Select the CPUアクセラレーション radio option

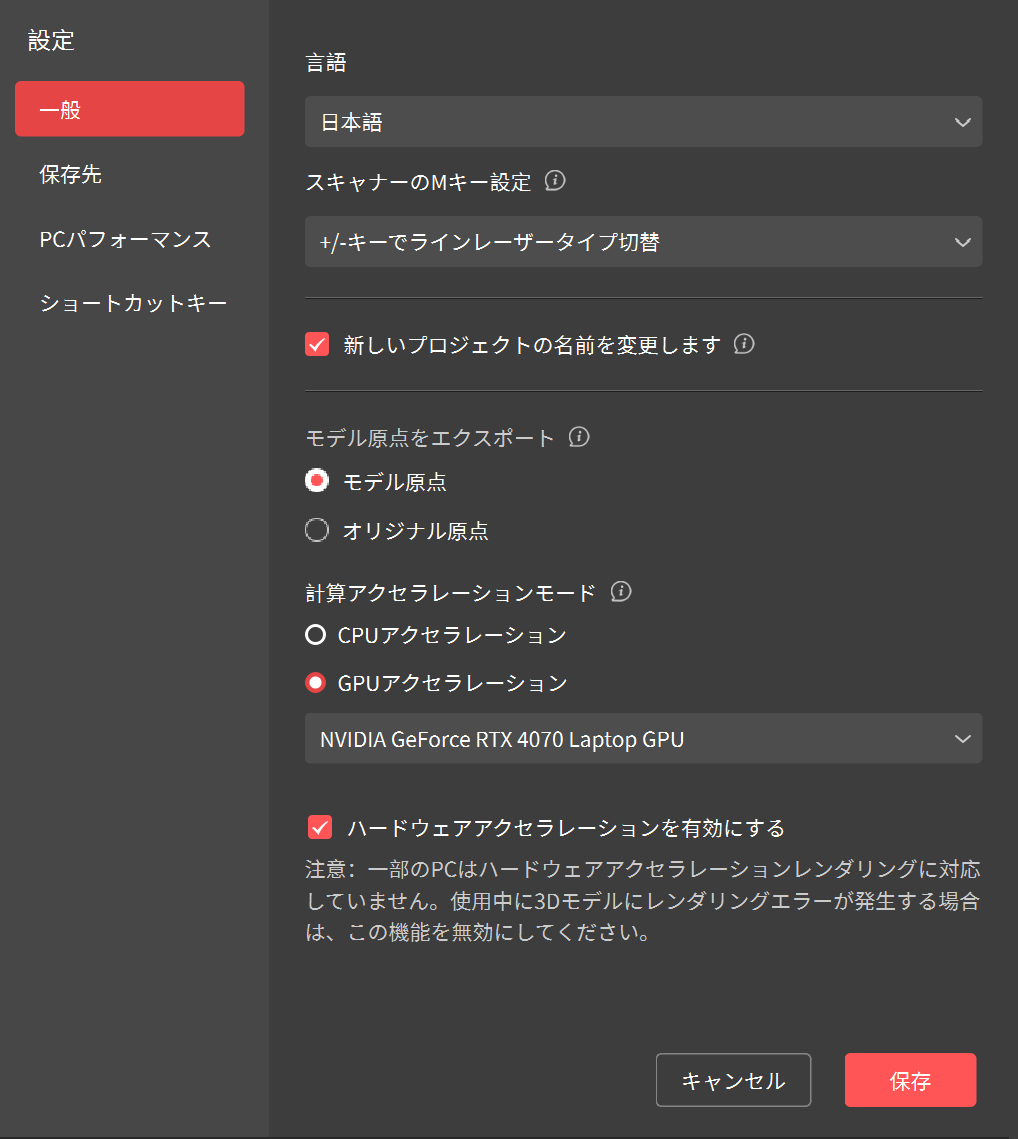316,635
